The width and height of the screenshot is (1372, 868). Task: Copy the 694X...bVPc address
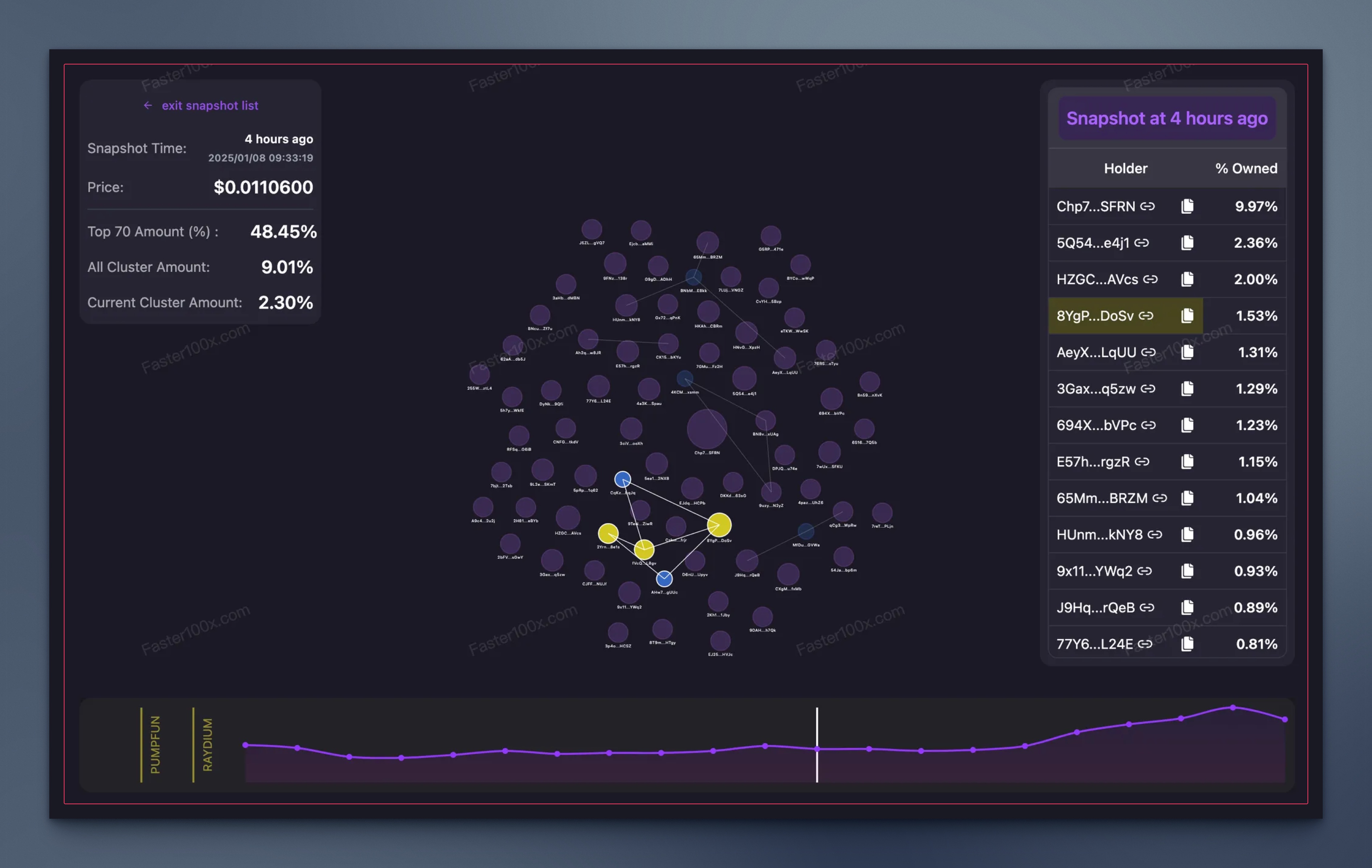point(1187,425)
